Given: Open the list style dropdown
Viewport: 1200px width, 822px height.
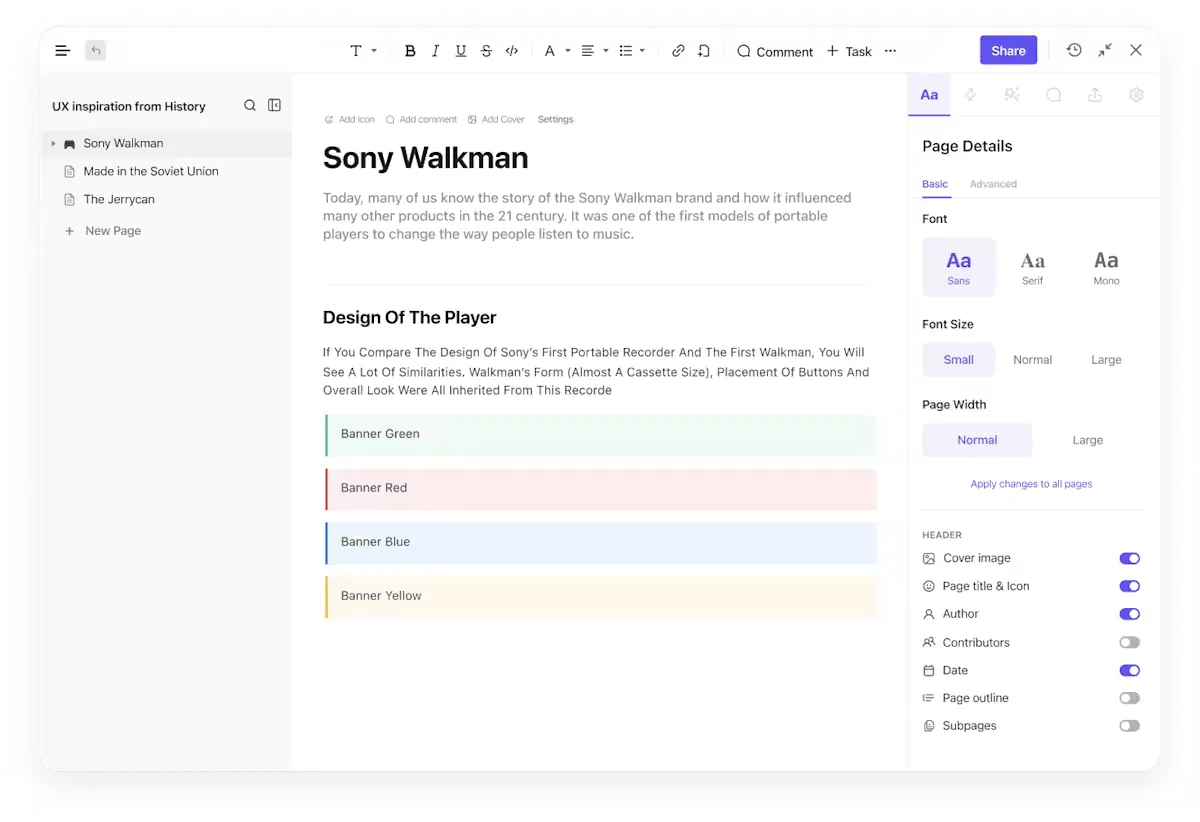Looking at the screenshot, I should [x=632, y=51].
